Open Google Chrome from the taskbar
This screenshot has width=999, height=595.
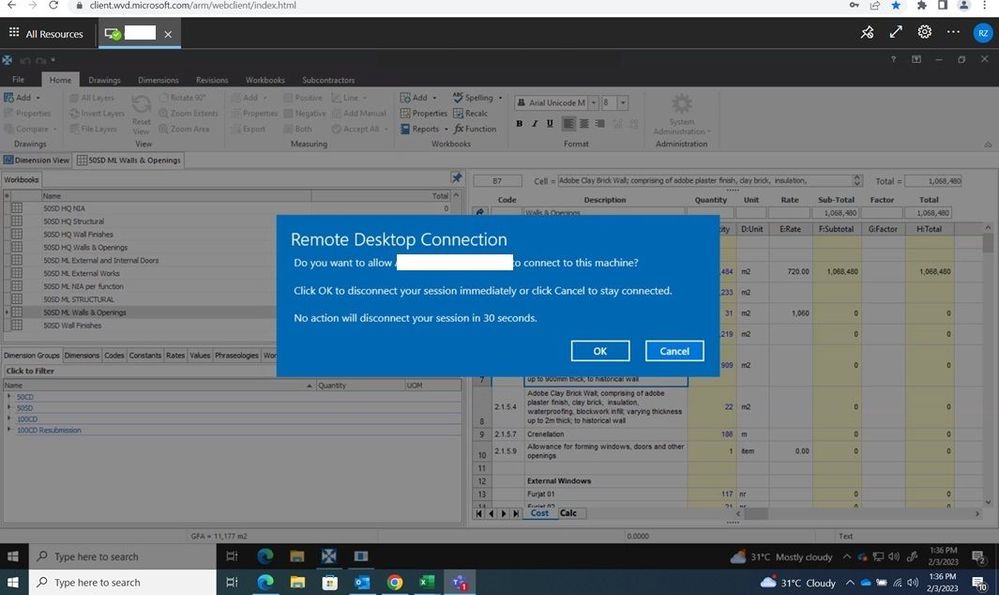[x=394, y=582]
